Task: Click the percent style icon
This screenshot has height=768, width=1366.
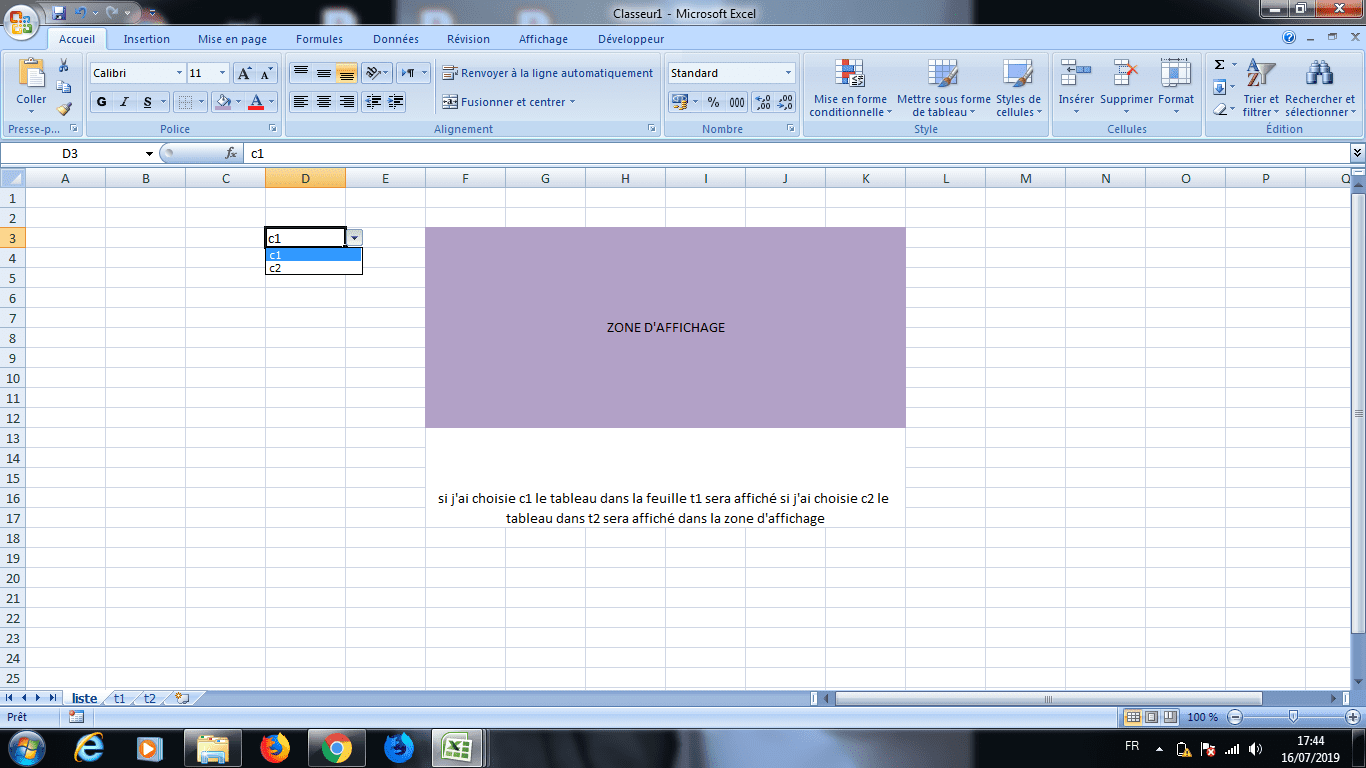Action: click(713, 102)
